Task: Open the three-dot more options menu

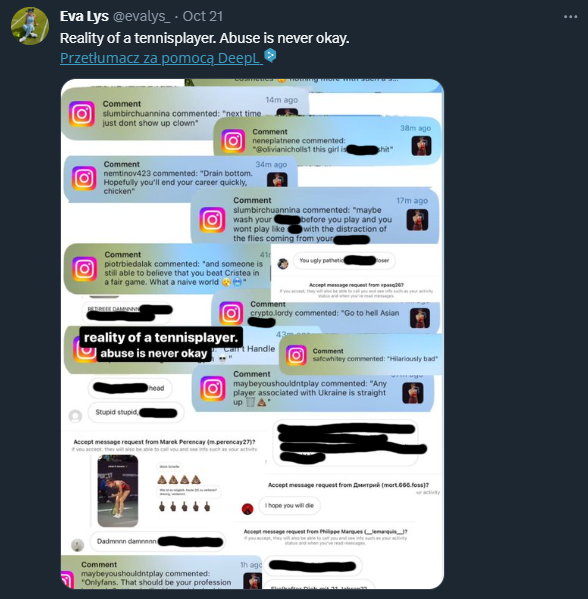Action: click(x=570, y=17)
